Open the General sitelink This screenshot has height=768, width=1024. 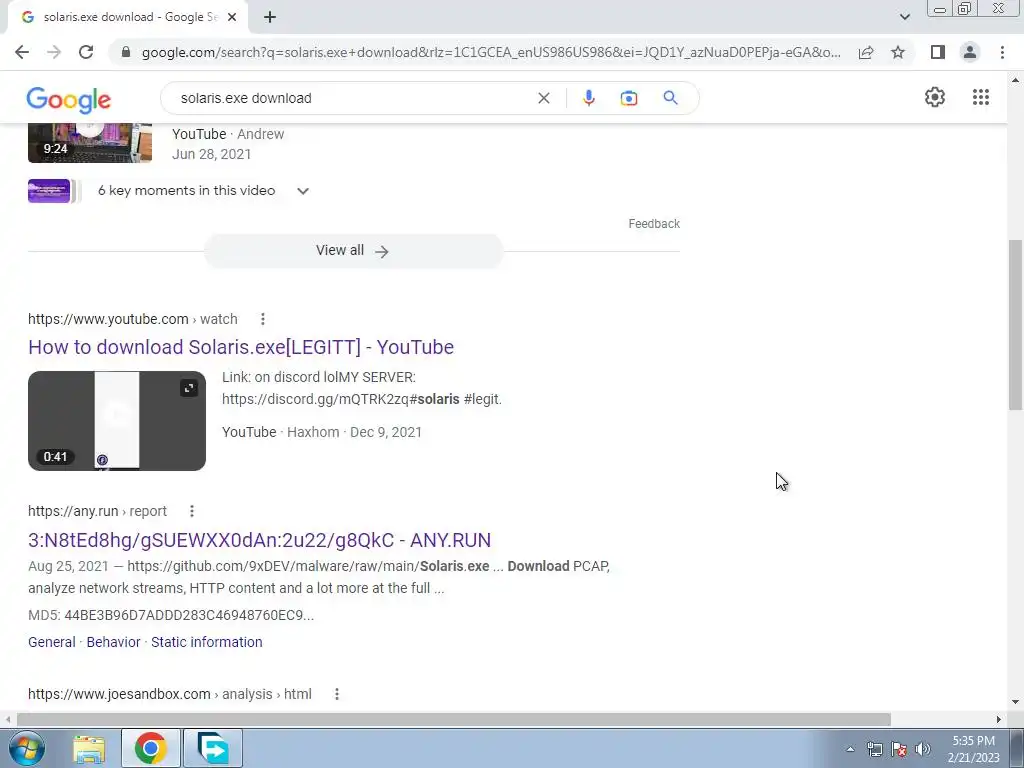(52, 642)
